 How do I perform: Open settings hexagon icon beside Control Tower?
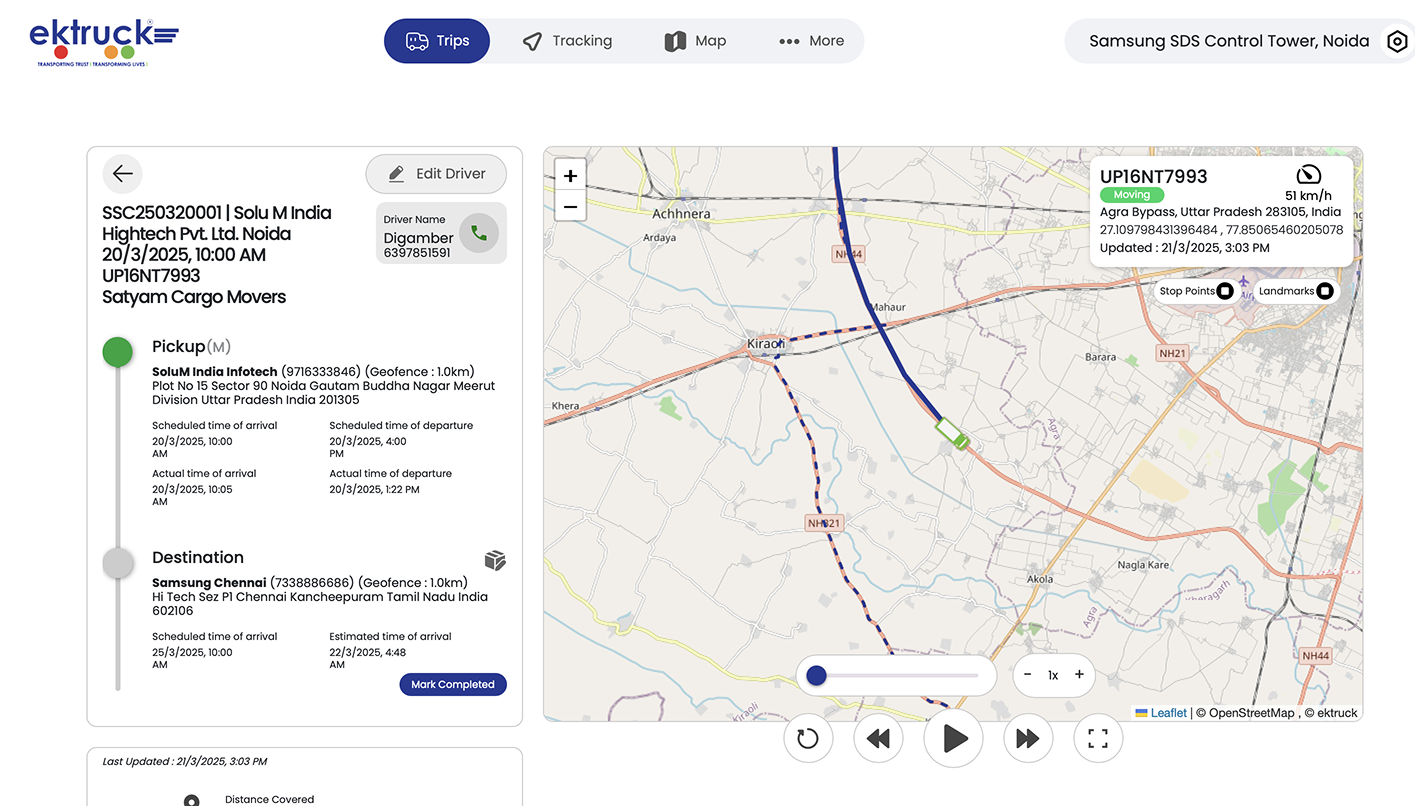coord(1396,42)
